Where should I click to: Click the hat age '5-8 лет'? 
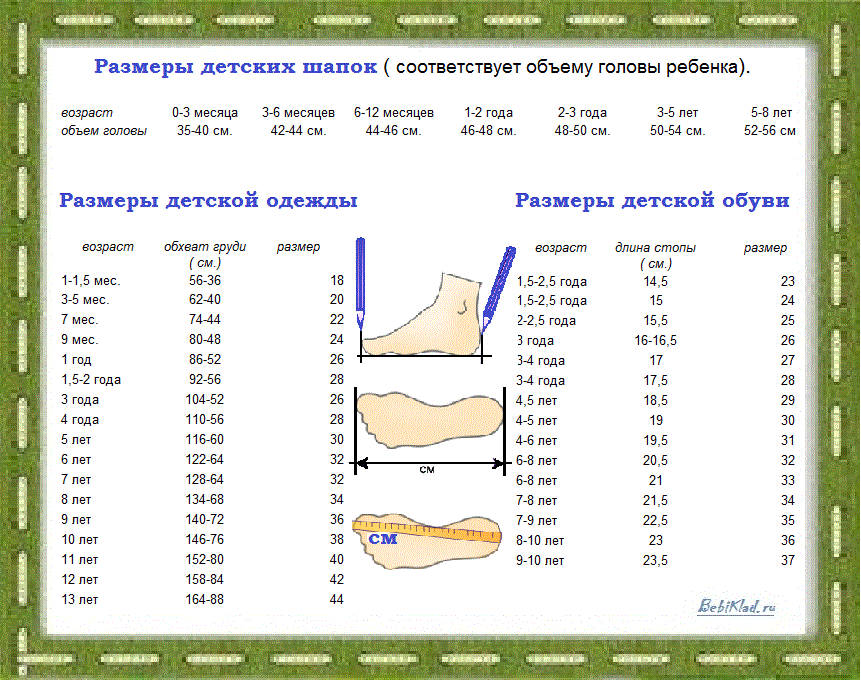pos(771,113)
